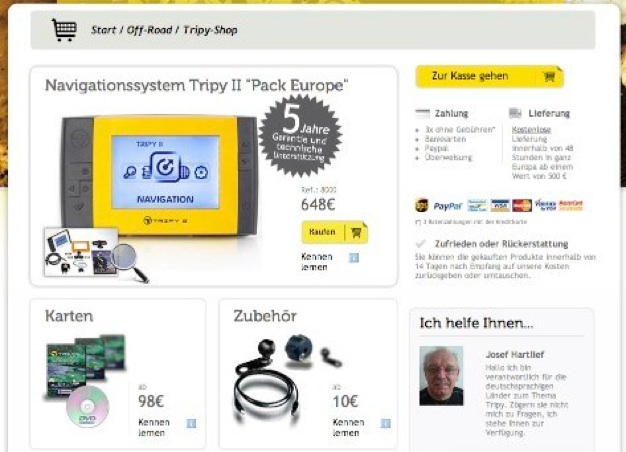Image resolution: width=626 pixels, height=452 pixels.
Task: Click the info icon in Zubehör box
Action: coord(386,423)
